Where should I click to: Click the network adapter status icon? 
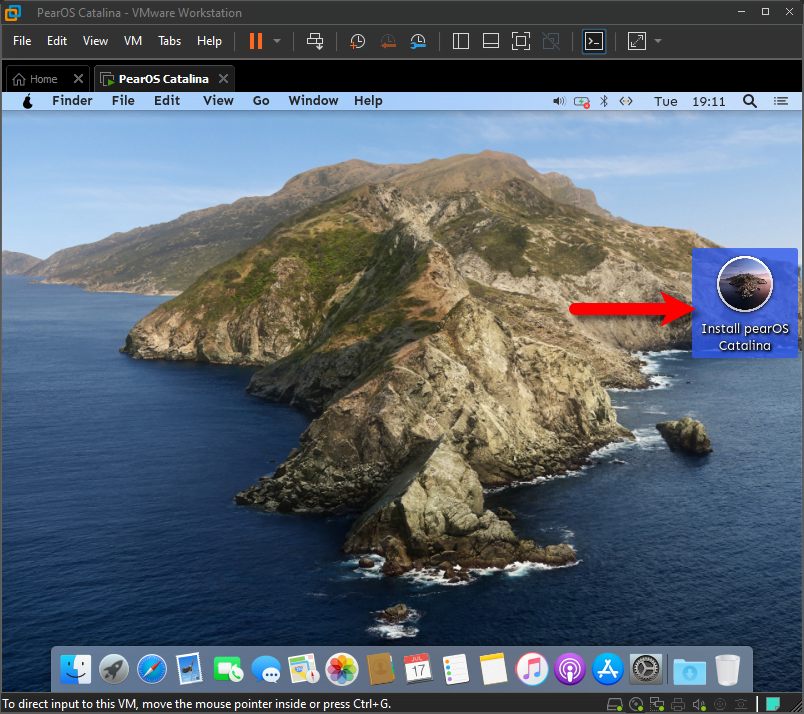(x=657, y=704)
